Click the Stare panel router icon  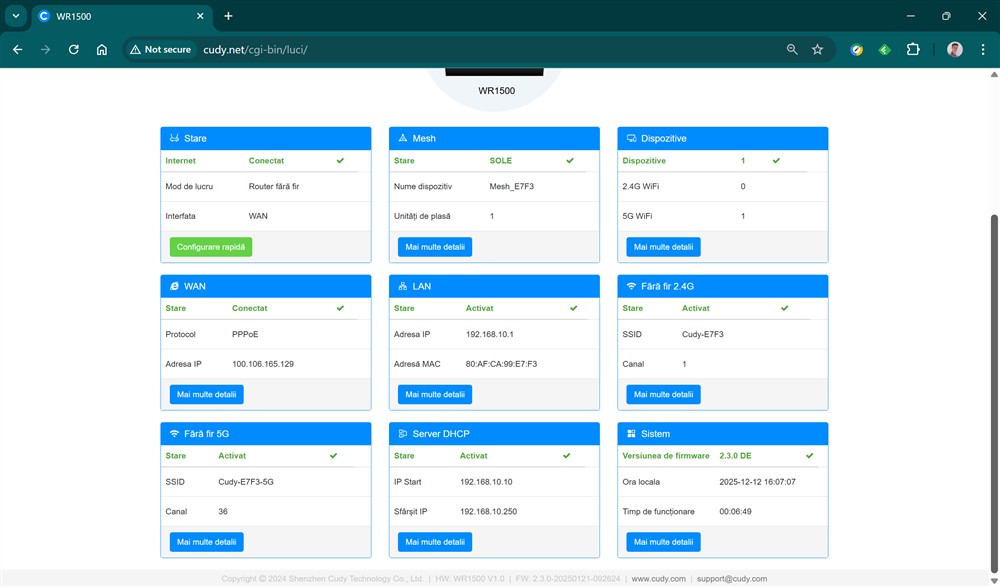click(x=174, y=138)
